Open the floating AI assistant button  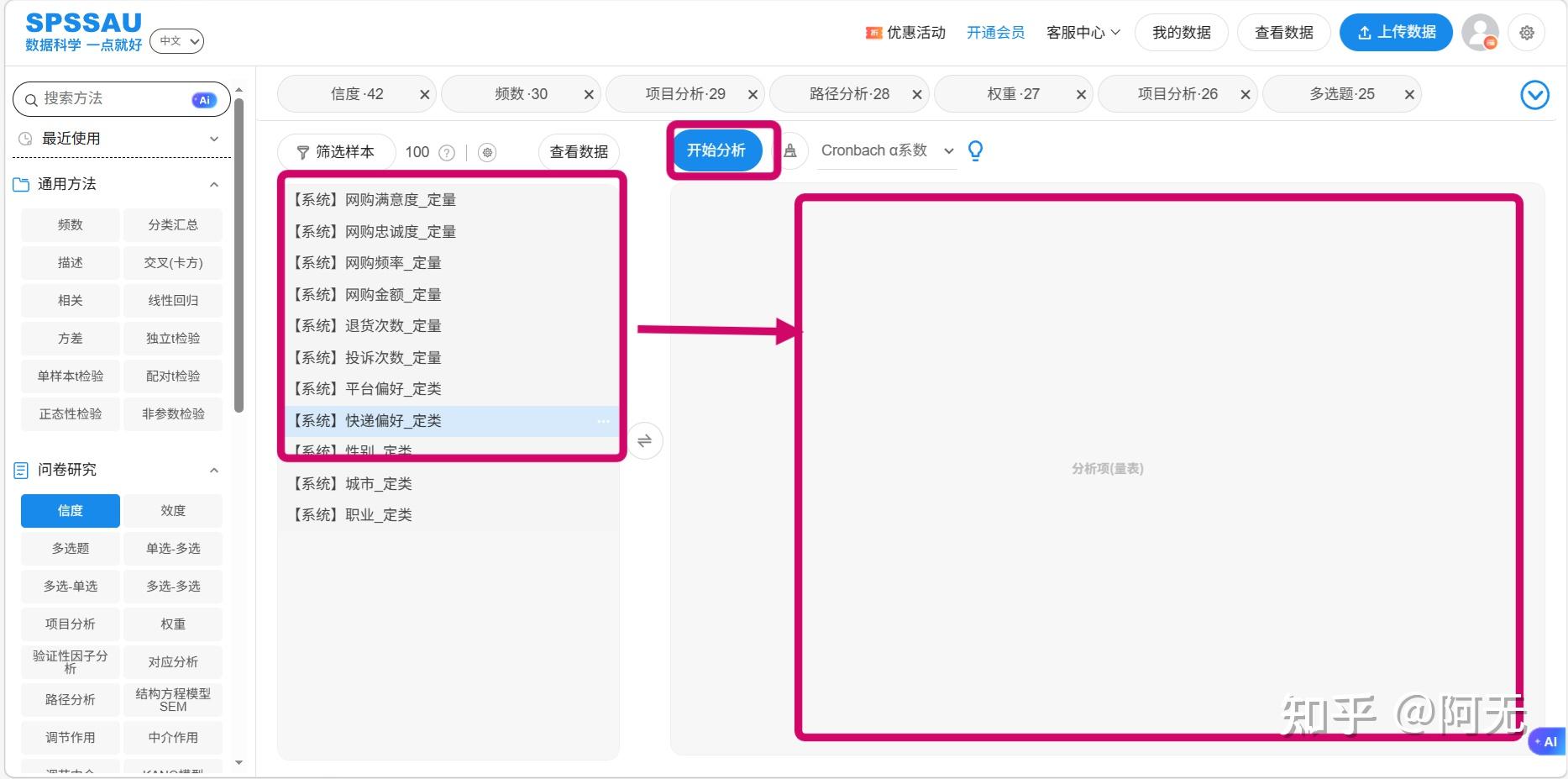pos(1547,741)
